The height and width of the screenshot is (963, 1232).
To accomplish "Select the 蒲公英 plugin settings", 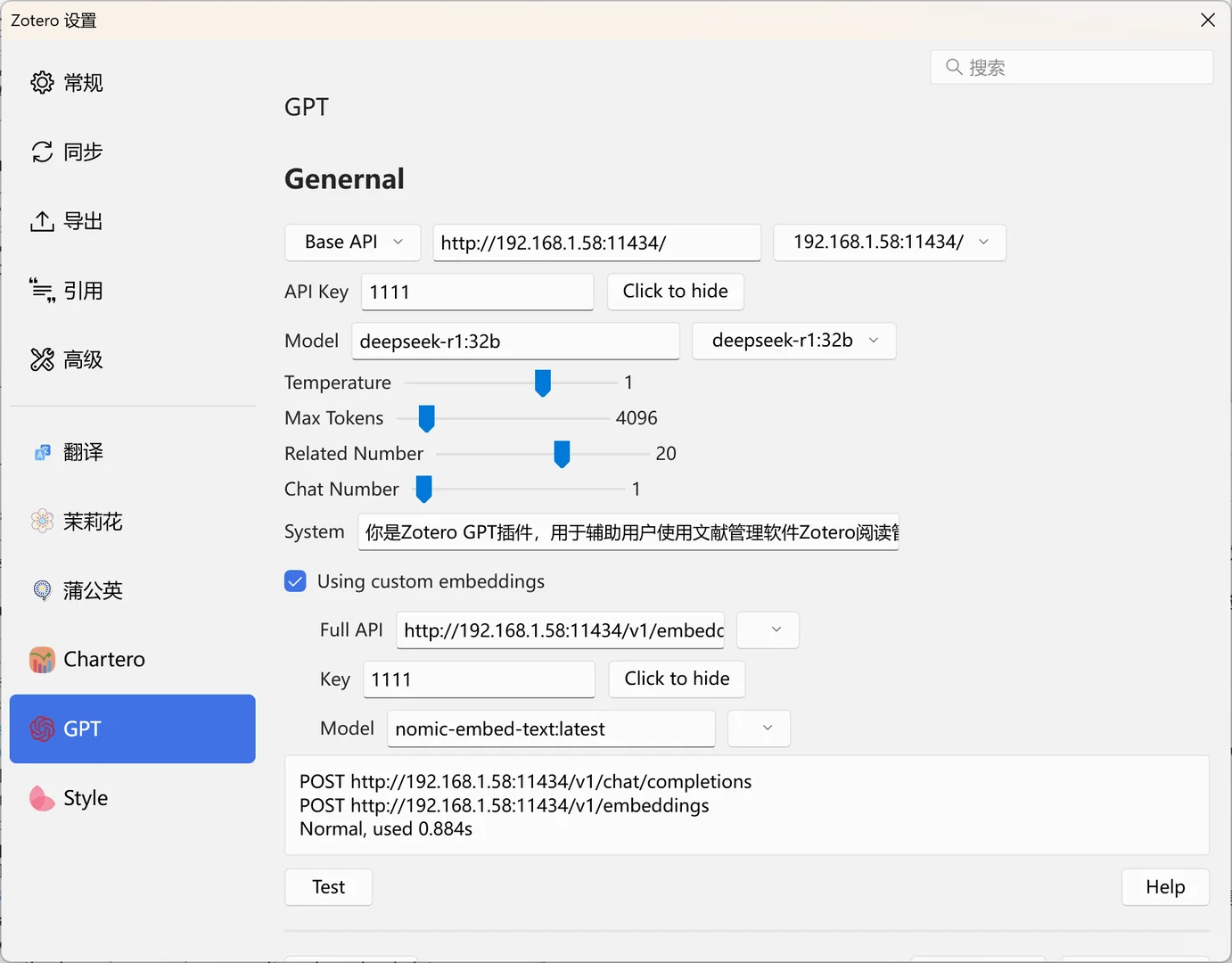I will [x=133, y=590].
